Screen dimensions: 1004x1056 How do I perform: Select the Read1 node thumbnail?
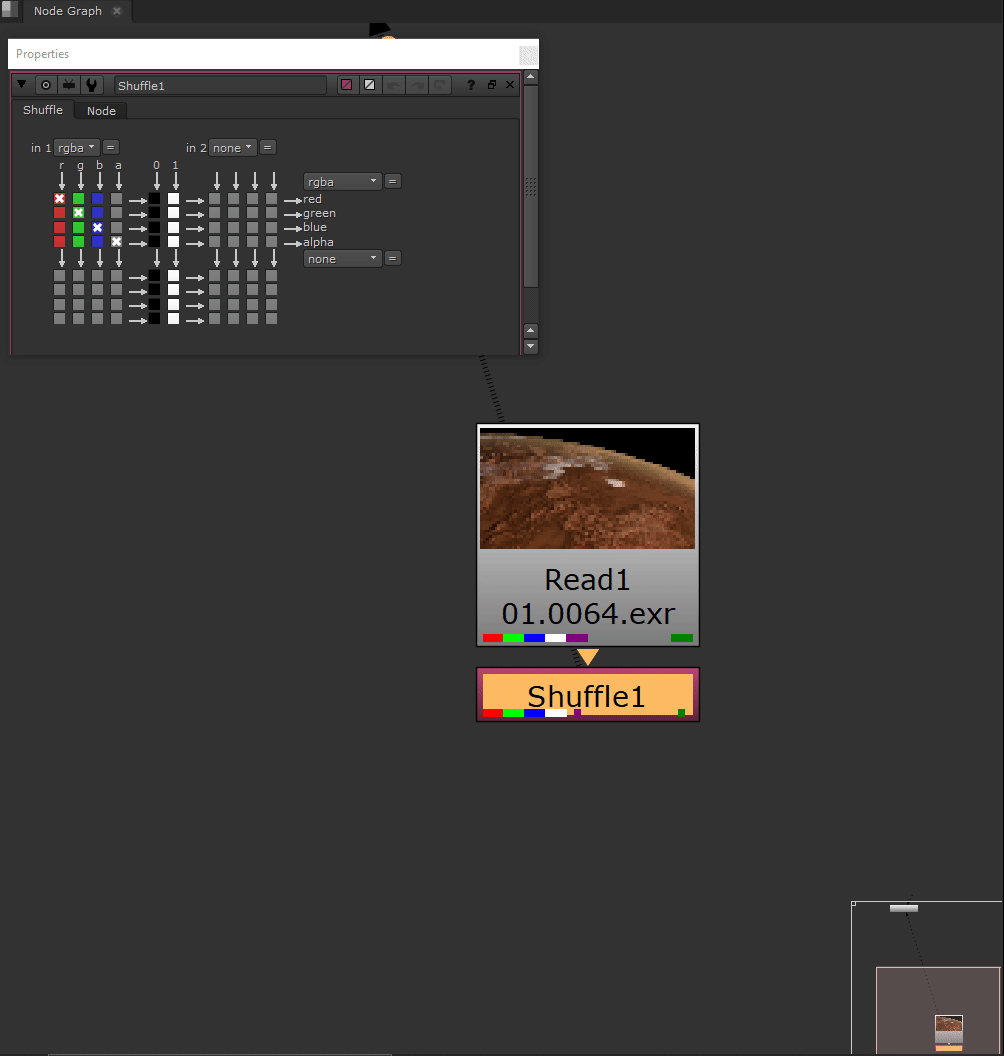pyautogui.click(x=587, y=488)
